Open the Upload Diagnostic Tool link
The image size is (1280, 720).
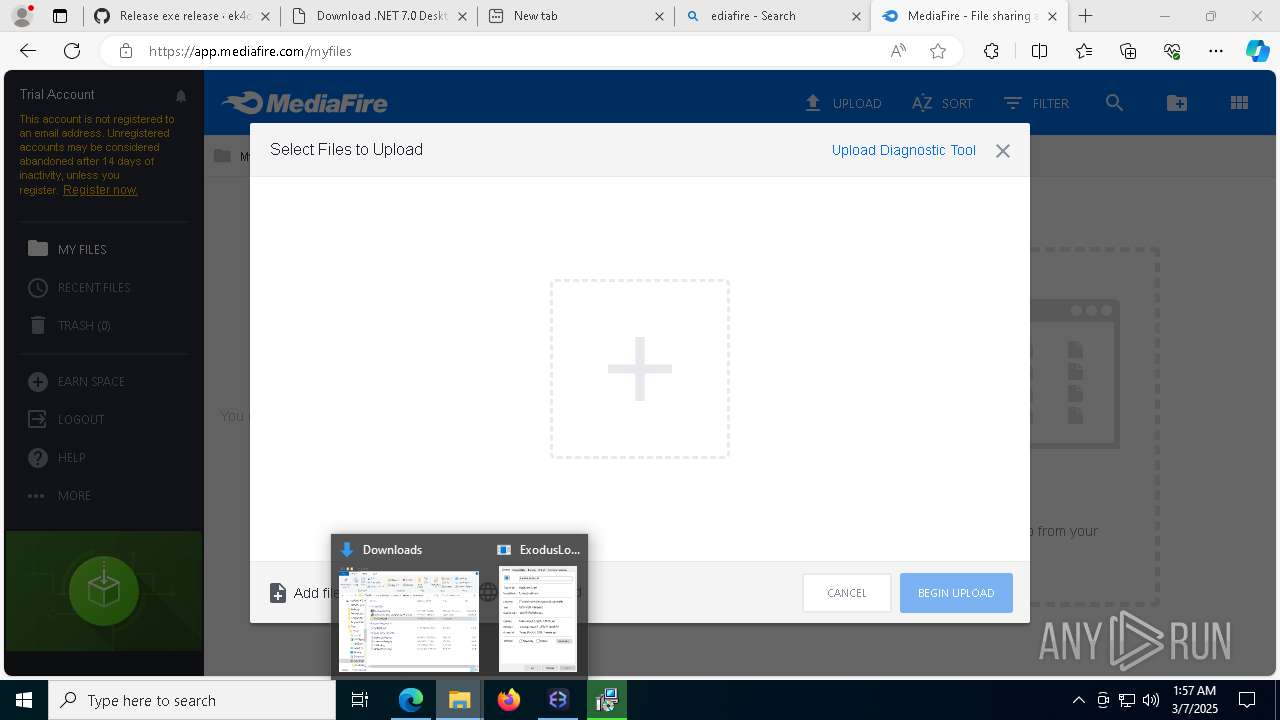click(x=904, y=150)
